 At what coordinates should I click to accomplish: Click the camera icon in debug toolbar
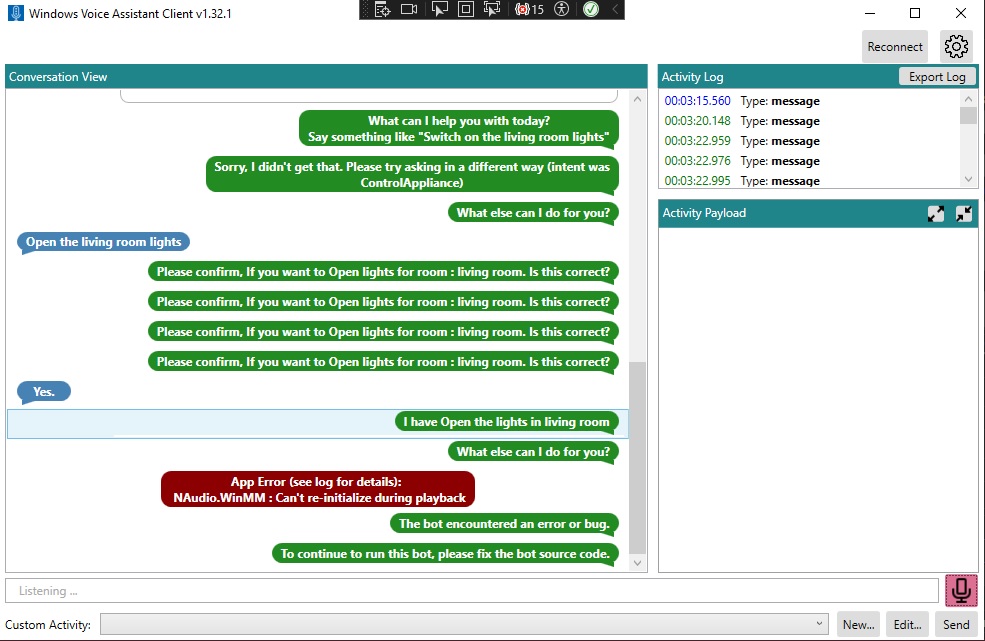[x=409, y=9]
